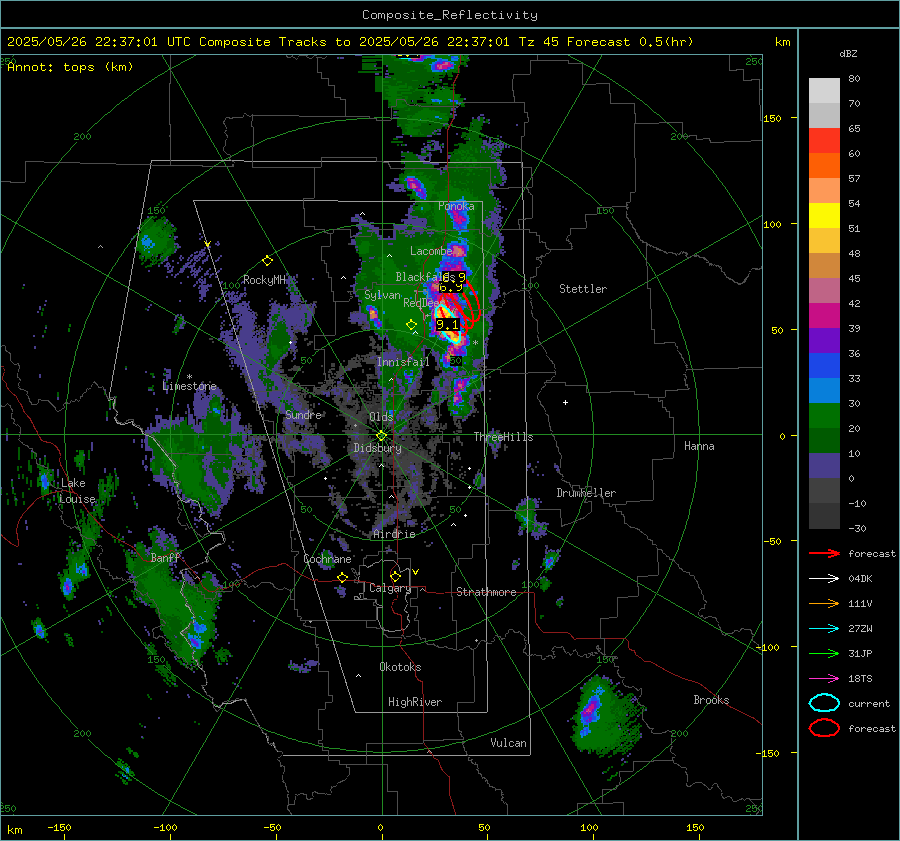
Task: Click the Didsbury town label
Action: [378, 448]
